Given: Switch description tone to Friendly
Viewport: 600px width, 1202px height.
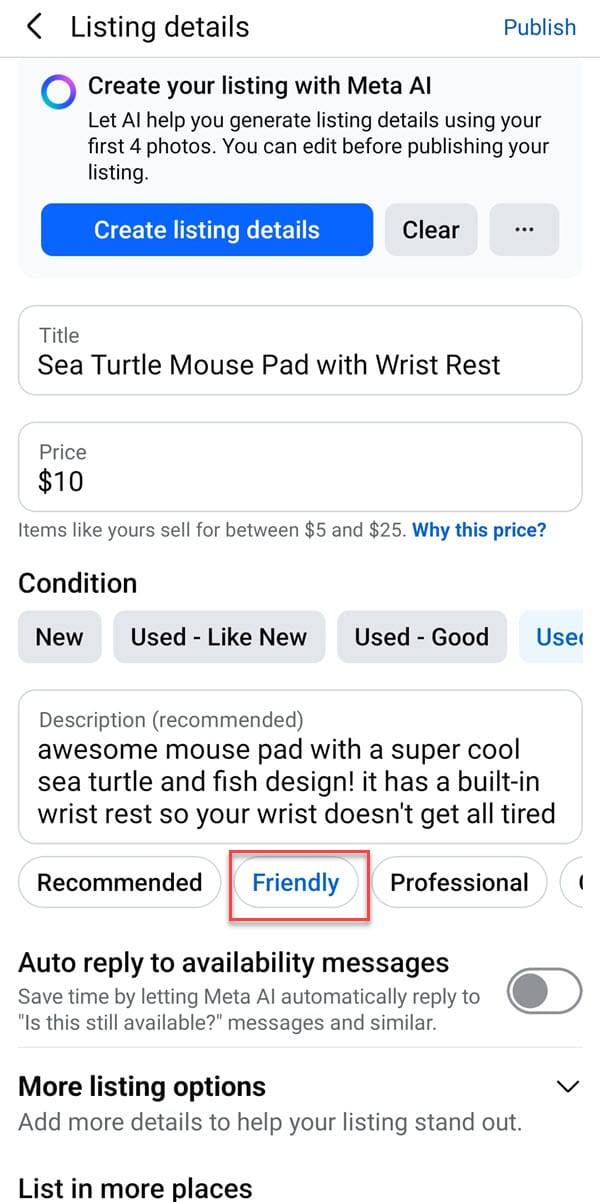Looking at the screenshot, I should (x=296, y=882).
